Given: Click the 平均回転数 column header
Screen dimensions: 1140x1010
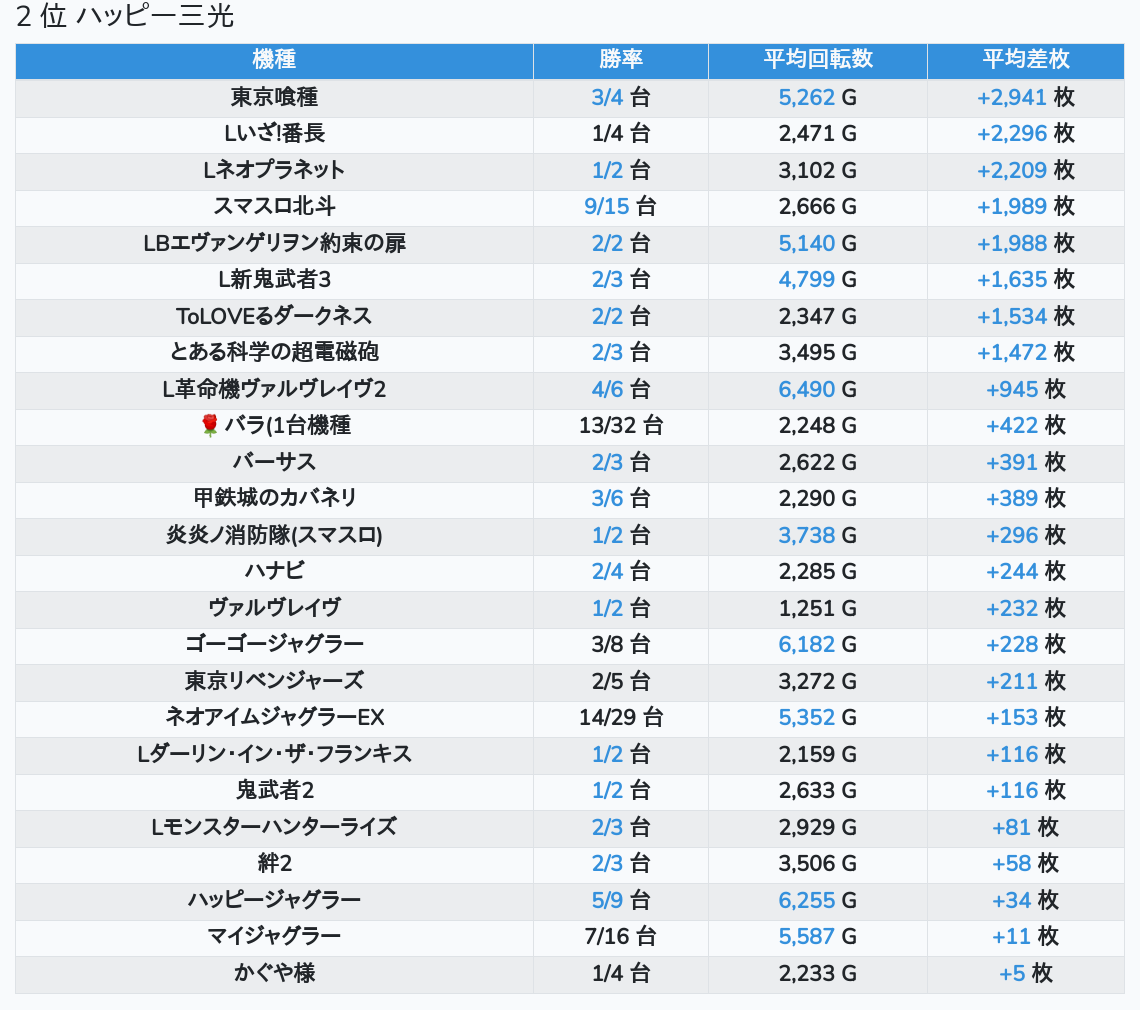Looking at the screenshot, I should pyautogui.click(x=817, y=60).
